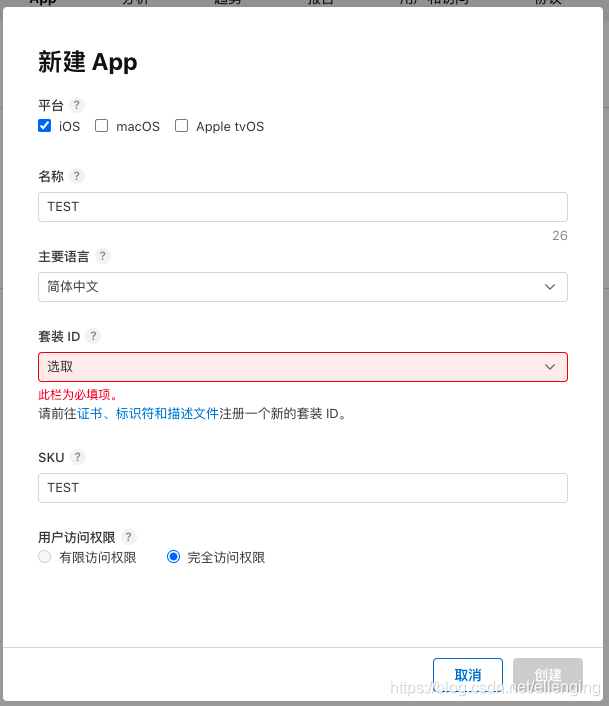Open the help icon next to 名称
Viewport: 609px width, 706px height.
tap(77, 176)
